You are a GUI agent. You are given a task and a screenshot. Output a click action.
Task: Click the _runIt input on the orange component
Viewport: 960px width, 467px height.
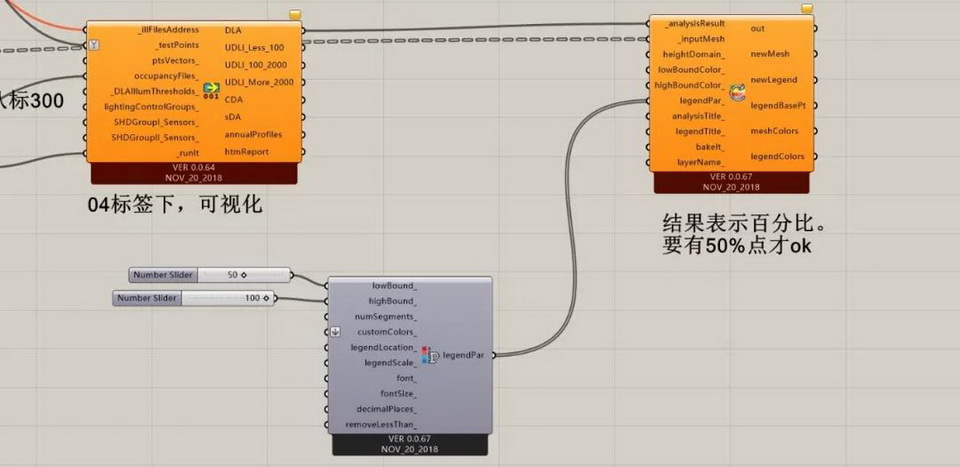pyautogui.click(x=182, y=152)
